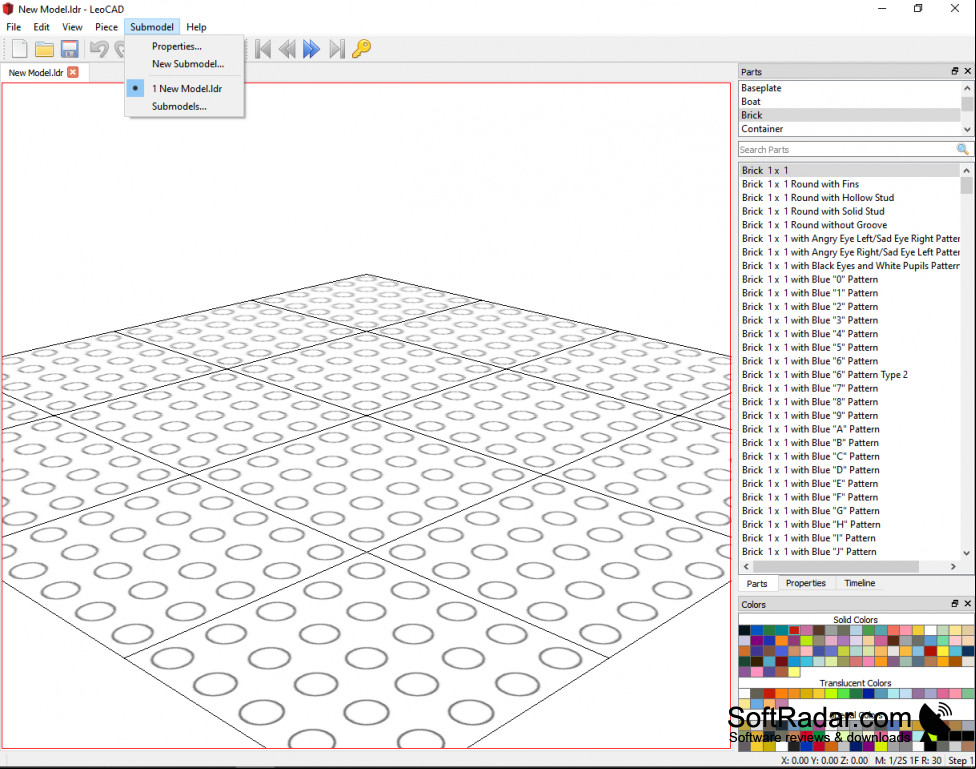The image size is (976, 769).
Task: Float the Parts panel
Action: 955,71
